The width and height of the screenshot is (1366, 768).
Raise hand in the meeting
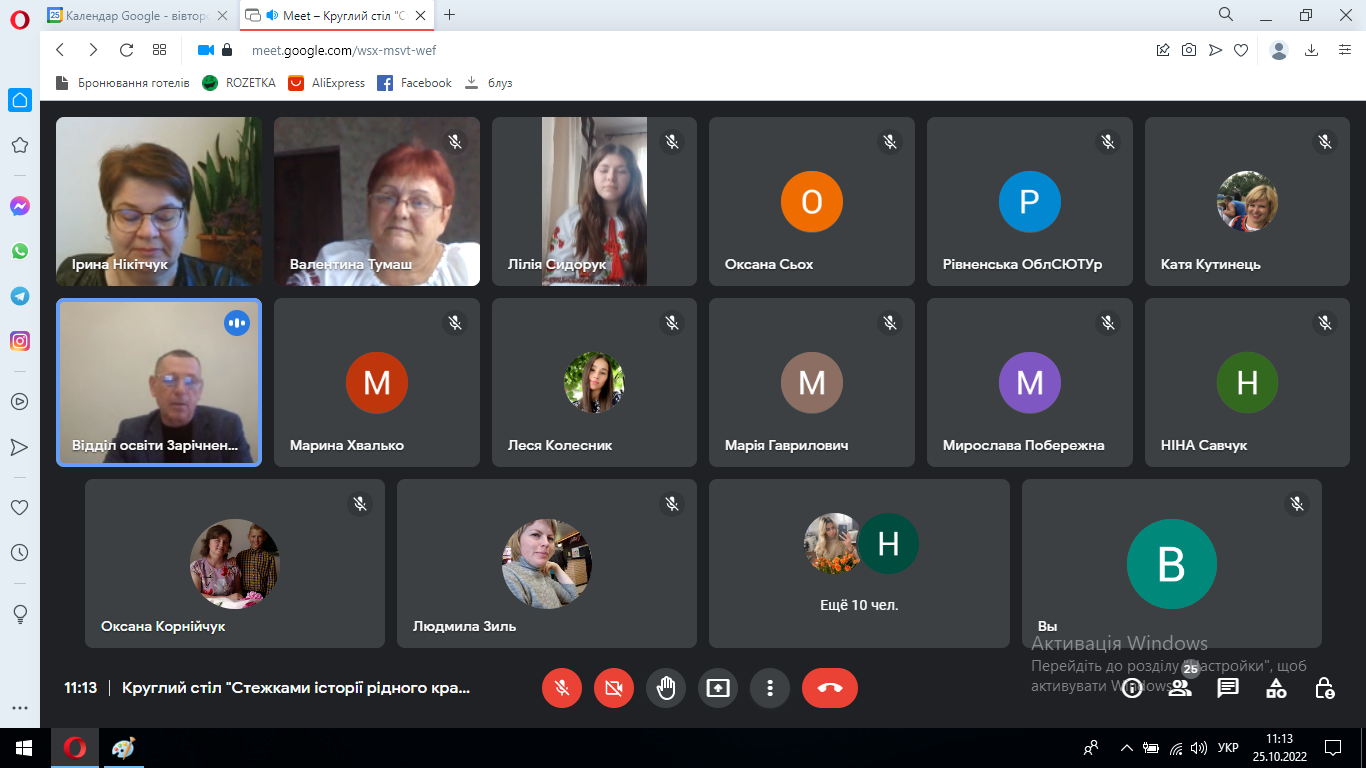pos(666,688)
